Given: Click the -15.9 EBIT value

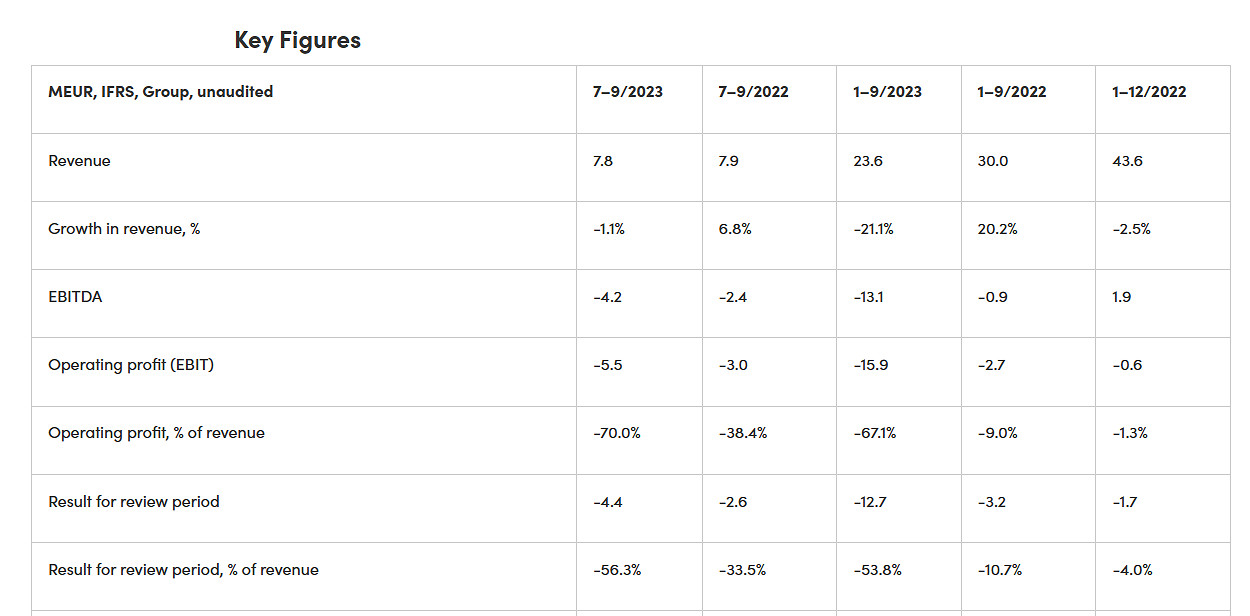Looking at the screenshot, I should [x=870, y=365].
